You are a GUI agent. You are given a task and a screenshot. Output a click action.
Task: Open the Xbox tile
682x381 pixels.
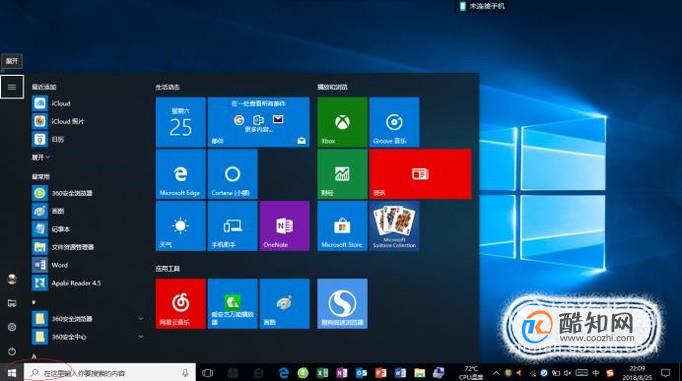click(342, 122)
